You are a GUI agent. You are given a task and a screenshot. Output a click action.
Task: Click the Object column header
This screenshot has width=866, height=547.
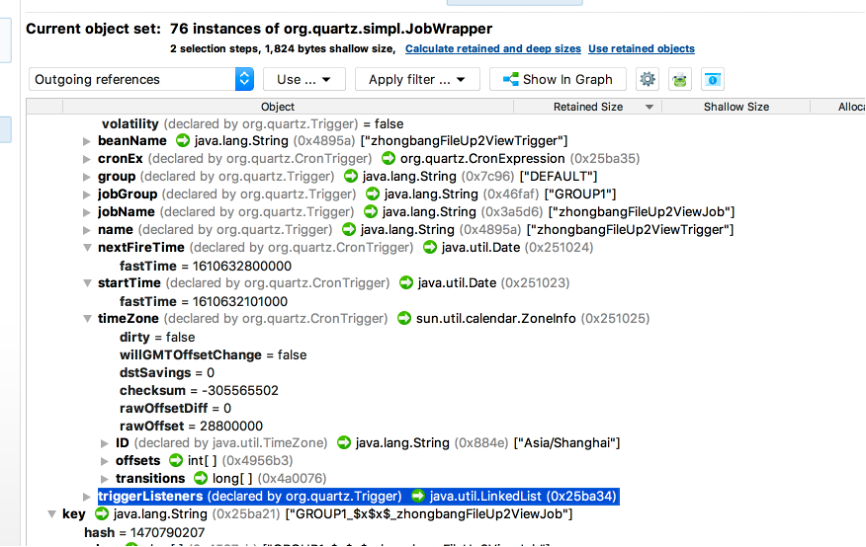click(278, 107)
